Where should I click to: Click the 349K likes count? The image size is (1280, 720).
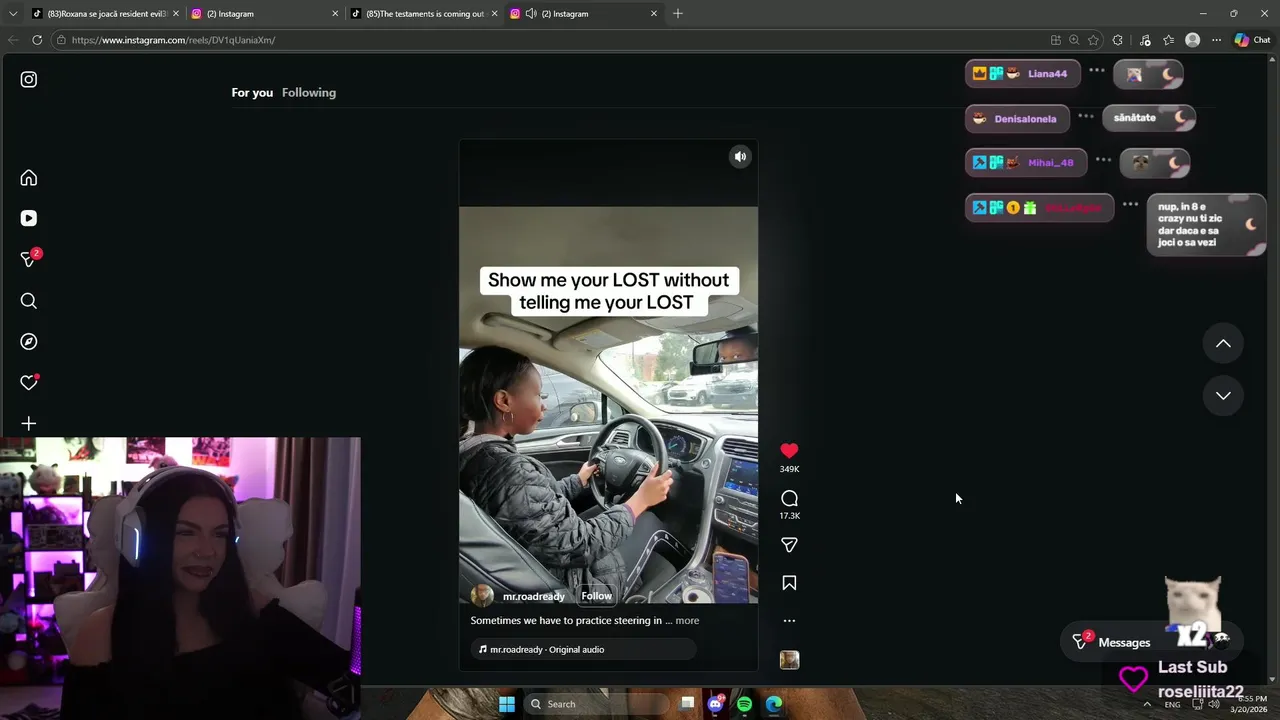789,469
